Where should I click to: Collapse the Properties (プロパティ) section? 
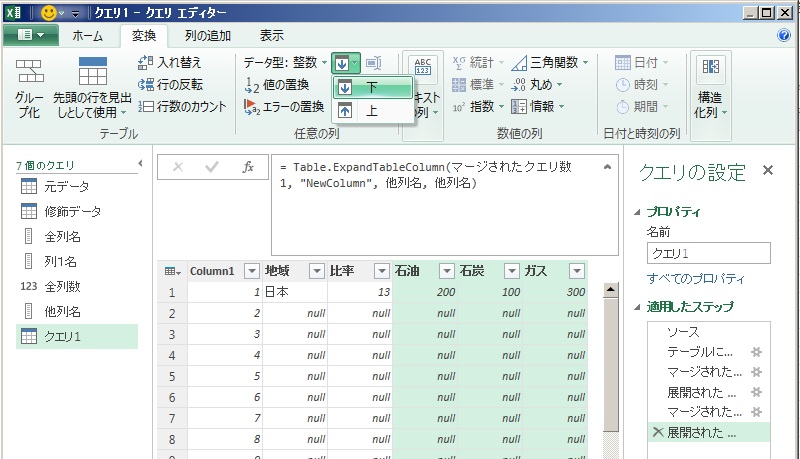[637, 212]
